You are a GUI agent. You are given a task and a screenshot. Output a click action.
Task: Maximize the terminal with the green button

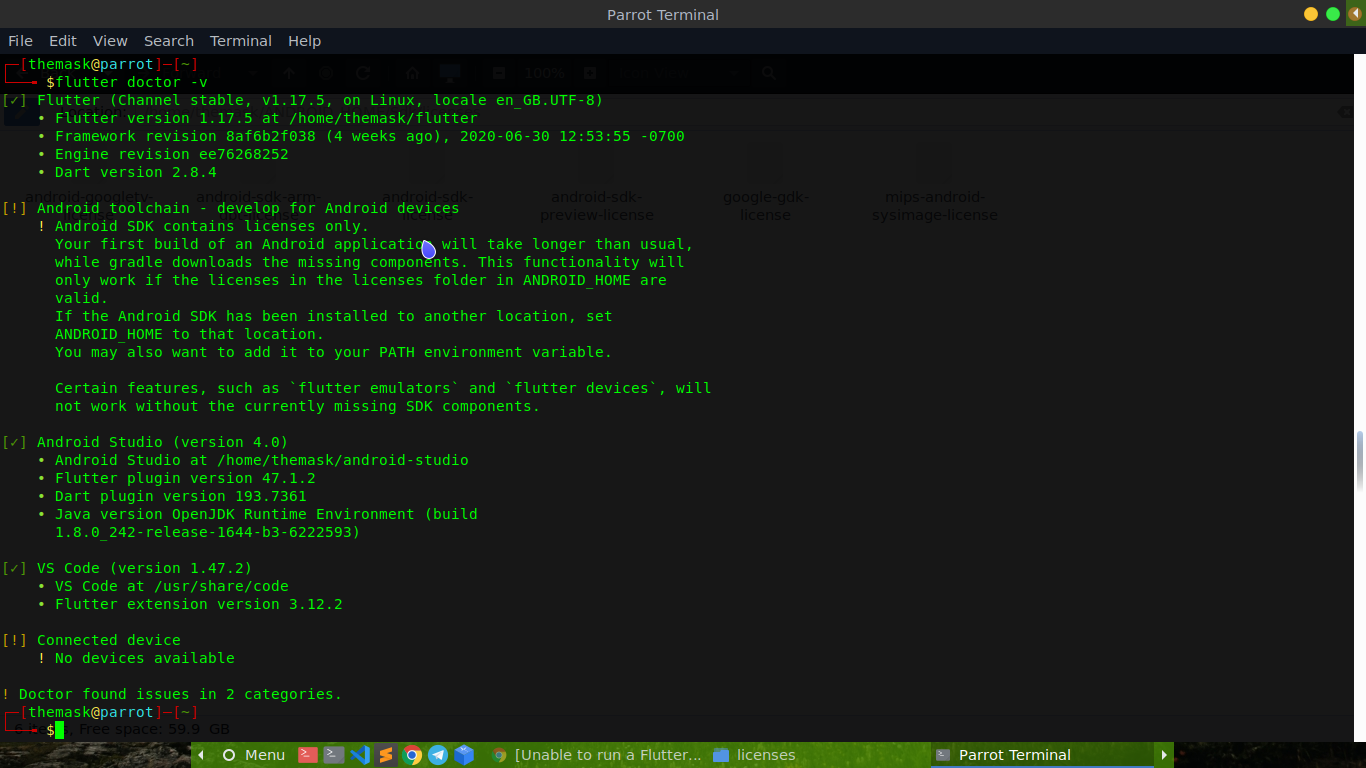coord(1333,14)
